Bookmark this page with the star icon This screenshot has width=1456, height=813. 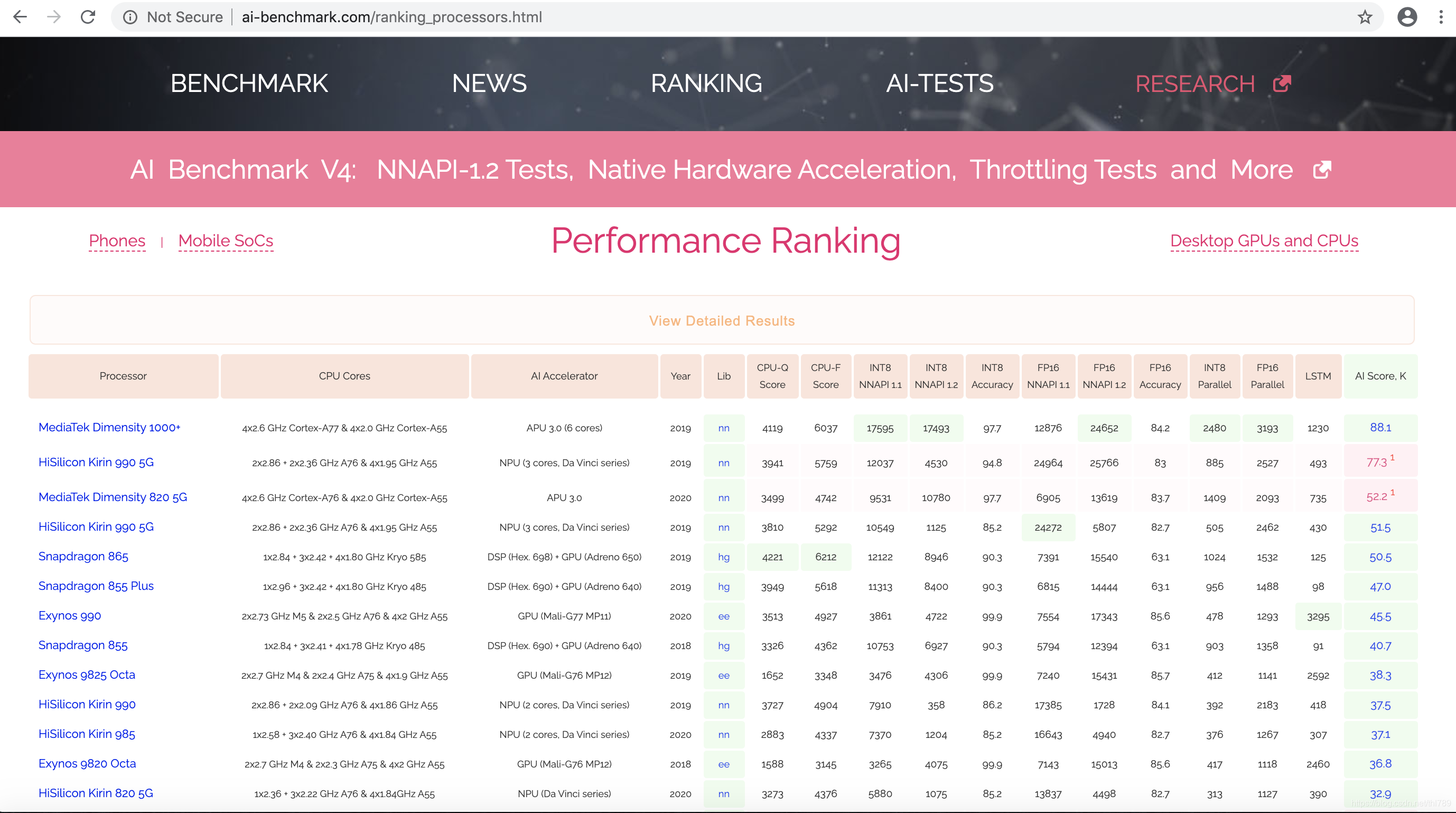(1365, 17)
